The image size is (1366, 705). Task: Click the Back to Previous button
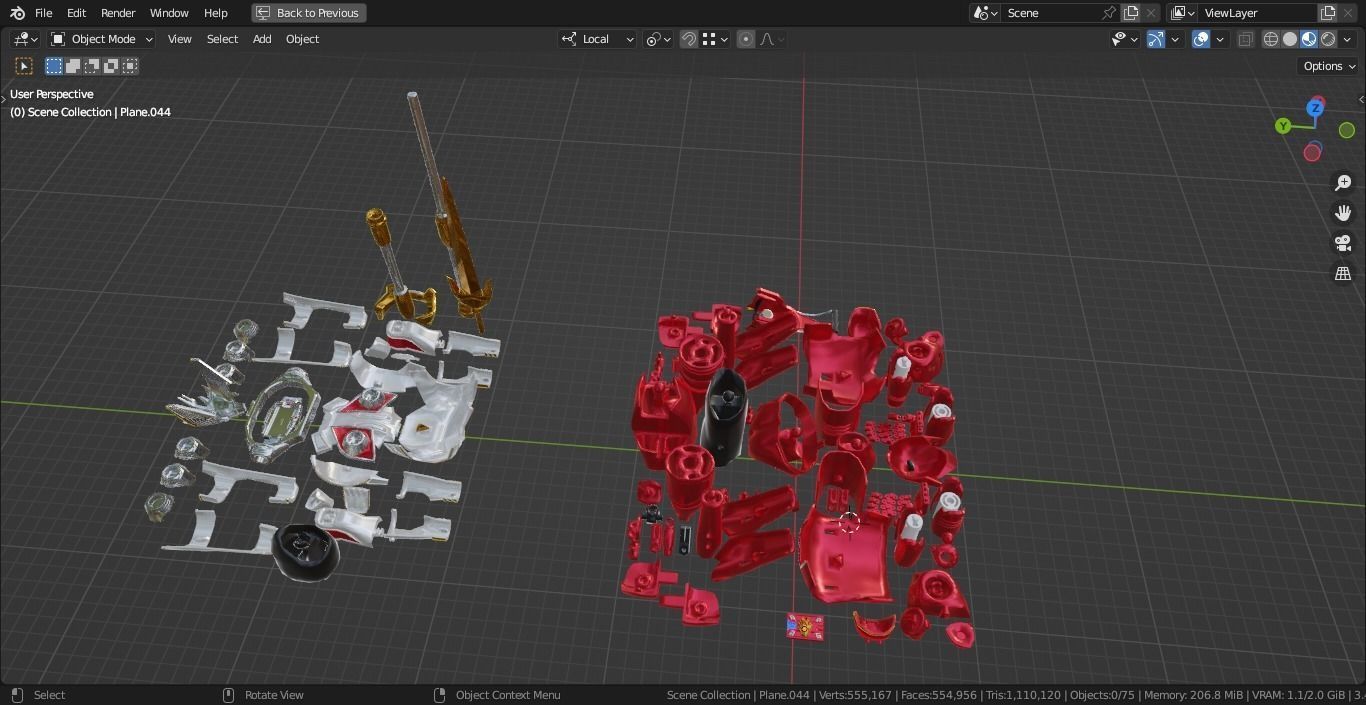coord(308,13)
